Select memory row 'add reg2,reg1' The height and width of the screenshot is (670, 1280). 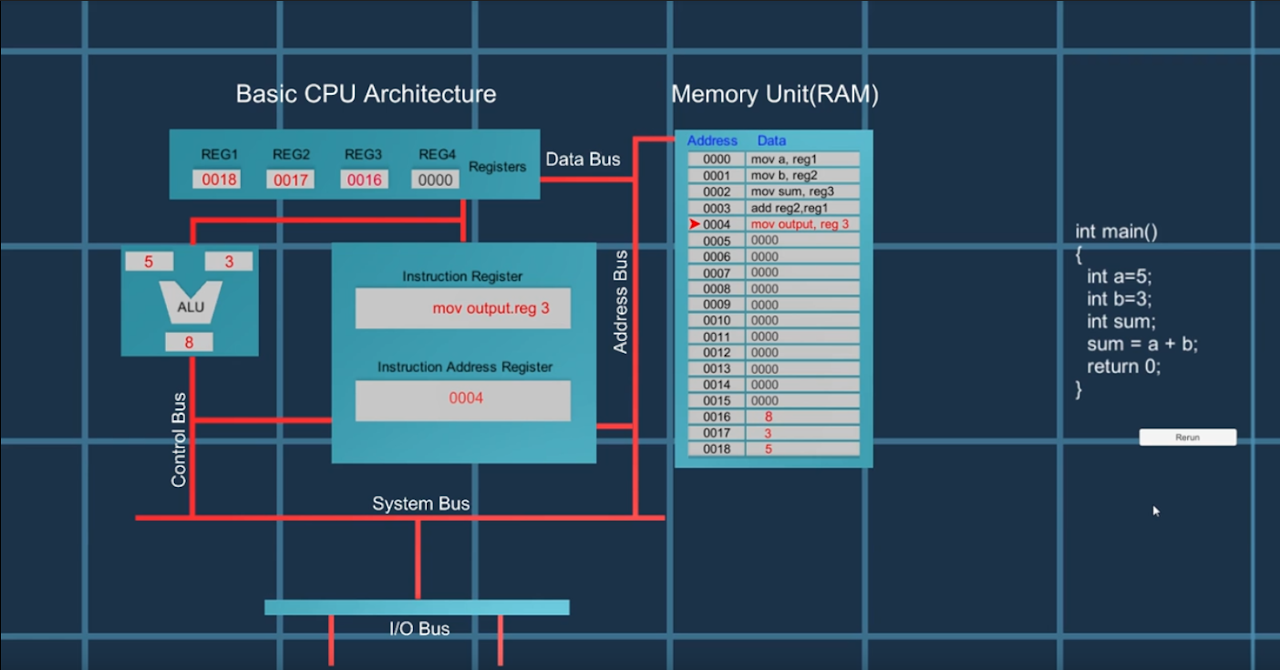pyautogui.click(x=803, y=207)
